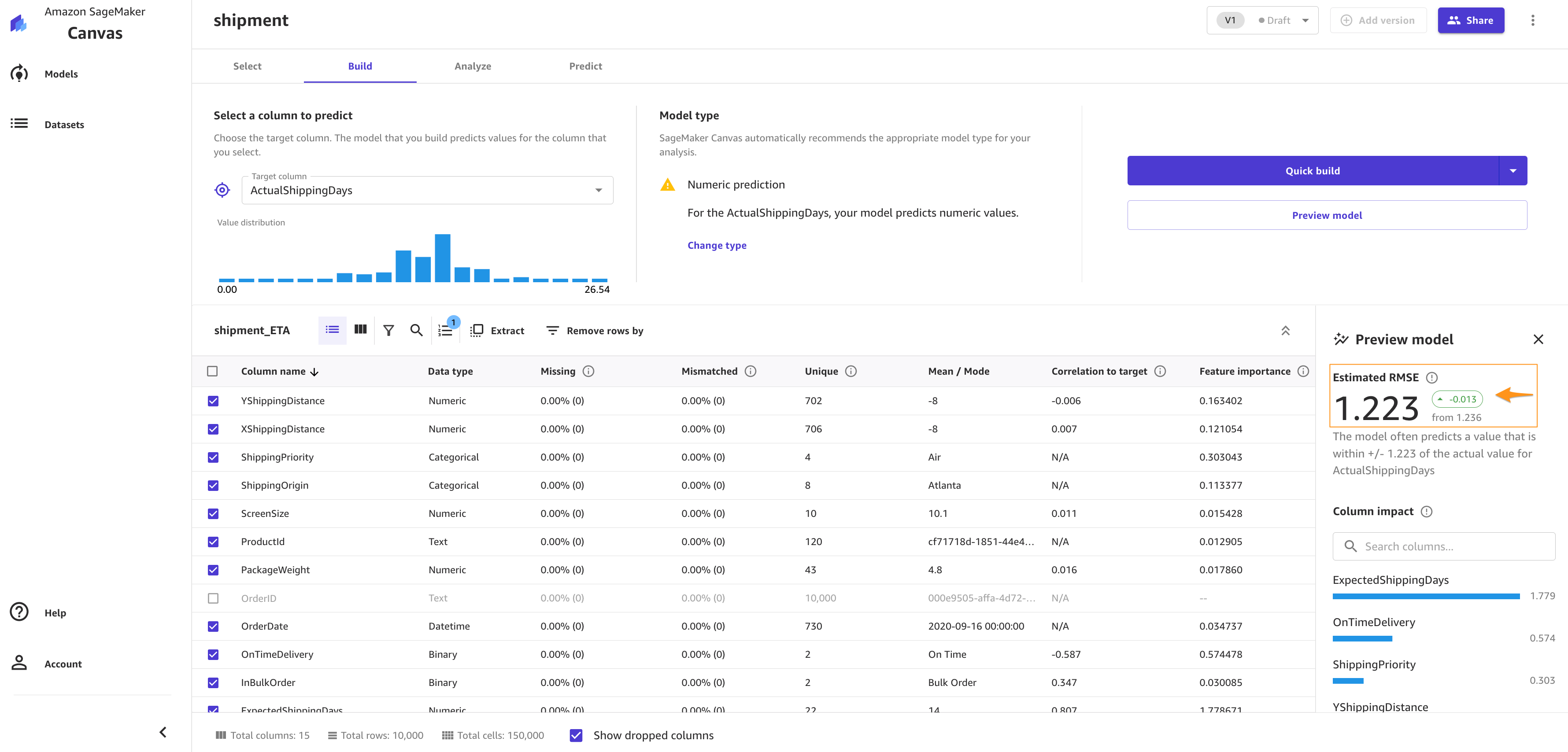
Task: Open Datasets from the sidebar
Action: click(64, 124)
